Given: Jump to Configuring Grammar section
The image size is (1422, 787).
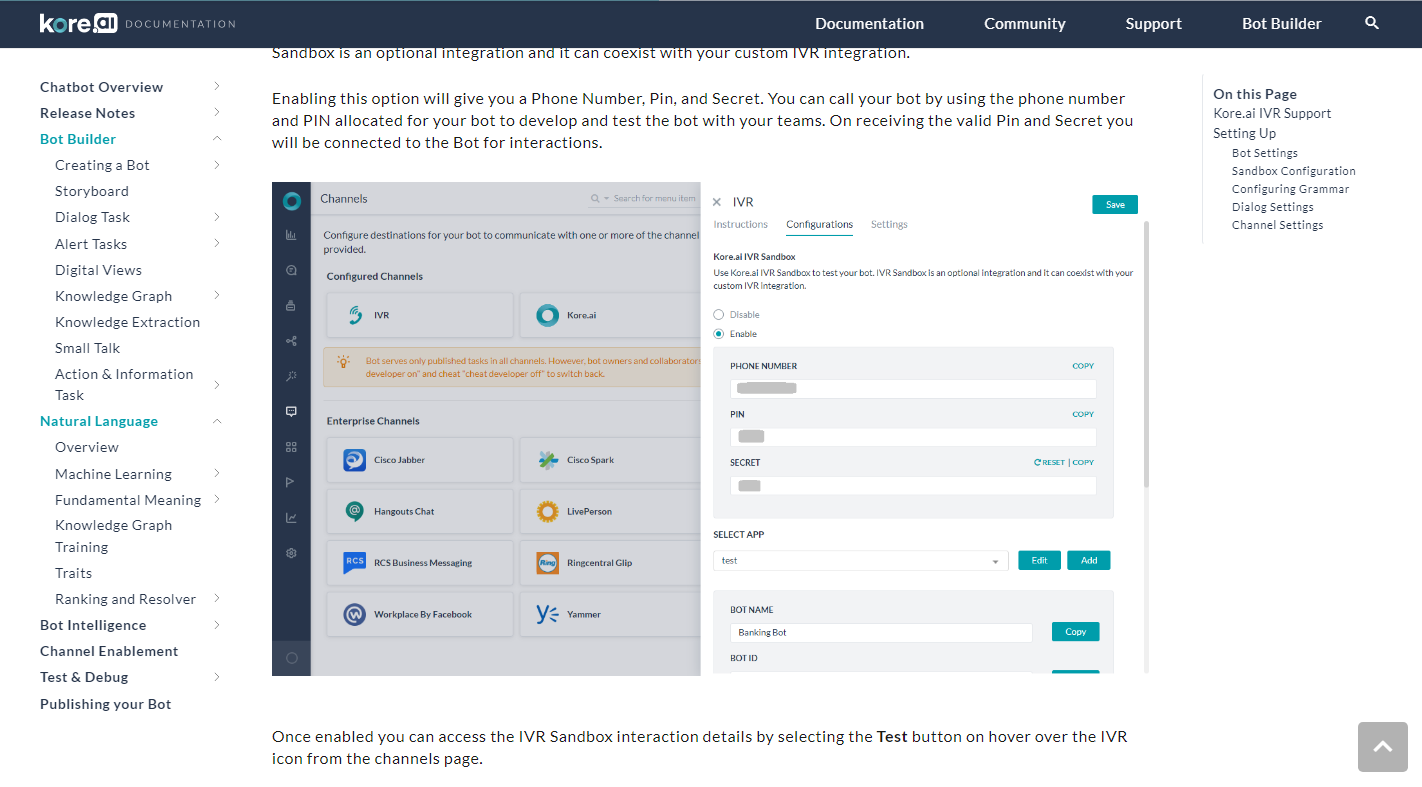Looking at the screenshot, I should (1290, 189).
